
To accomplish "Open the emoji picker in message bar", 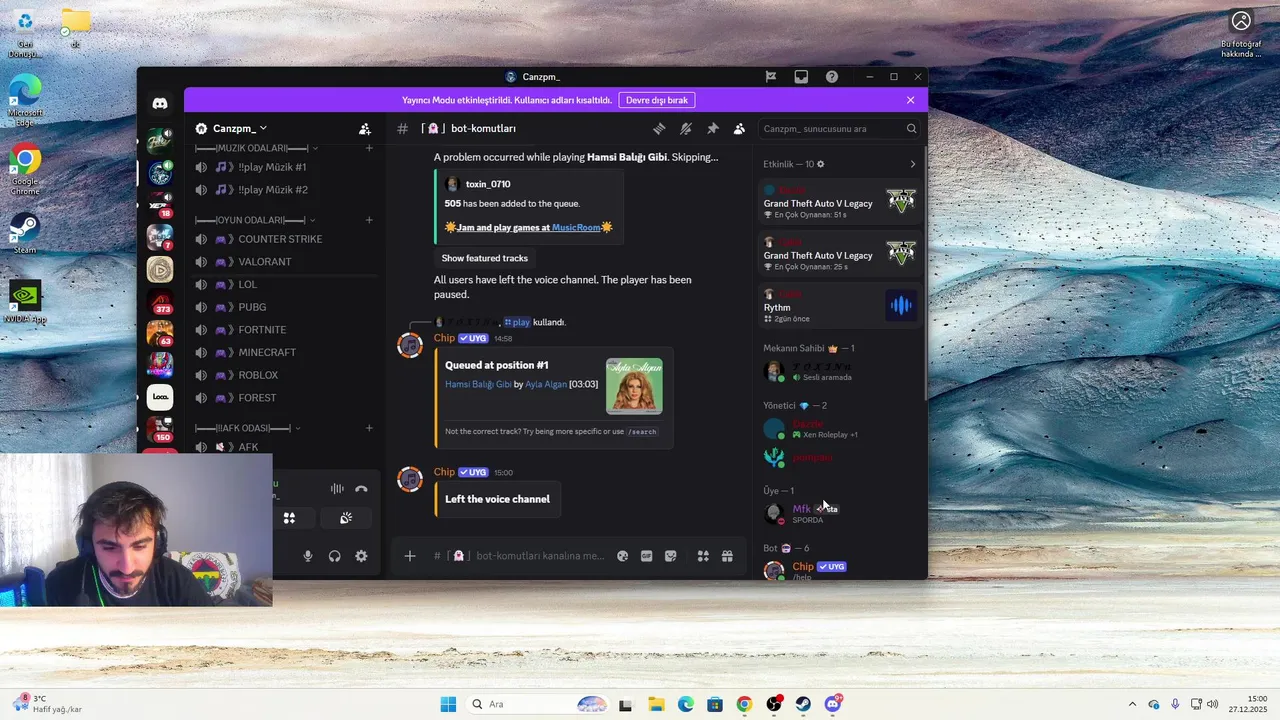I will coord(622,556).
